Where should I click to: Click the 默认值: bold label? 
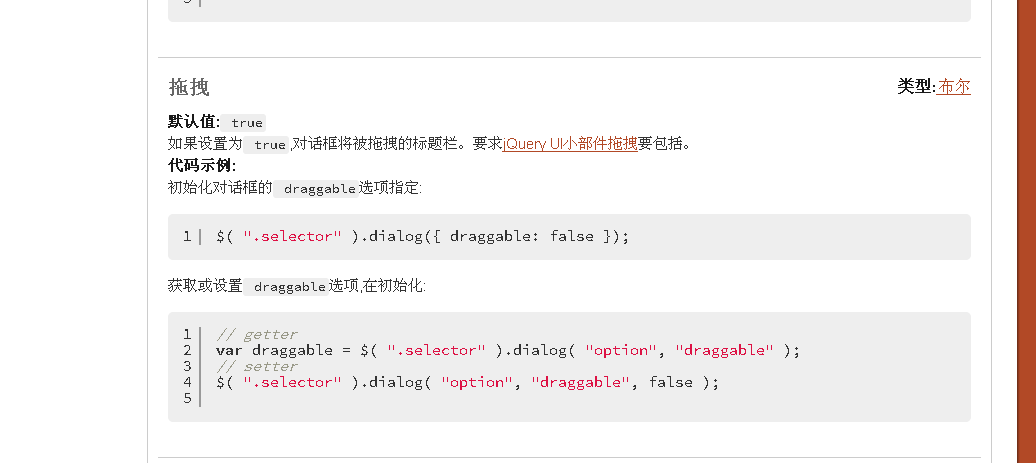[x=194, y=122]
